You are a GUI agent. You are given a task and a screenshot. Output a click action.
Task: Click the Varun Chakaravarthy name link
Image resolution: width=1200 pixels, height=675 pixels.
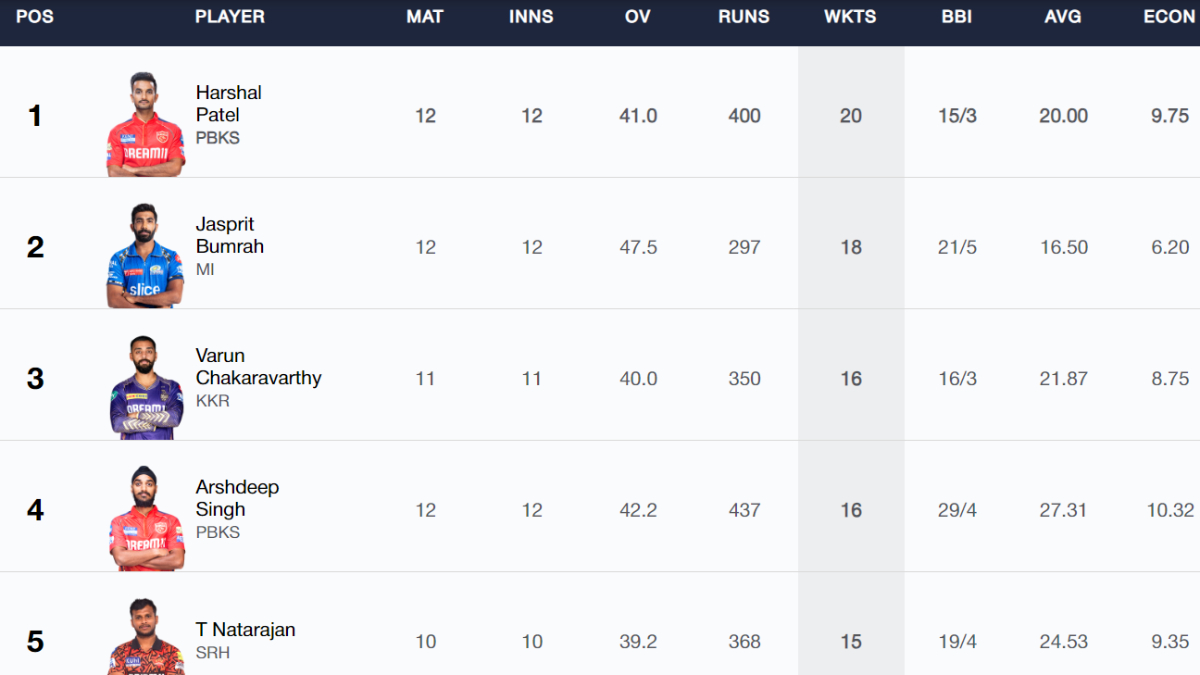(258, 367)
